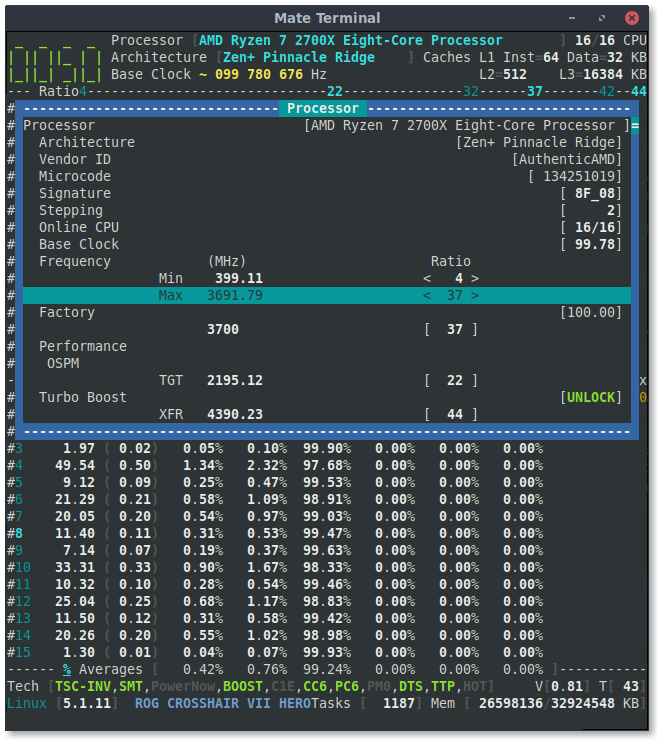Click the Min frequency 399.11 value
The width and height of the screenshot is (658, 740).
239,278
